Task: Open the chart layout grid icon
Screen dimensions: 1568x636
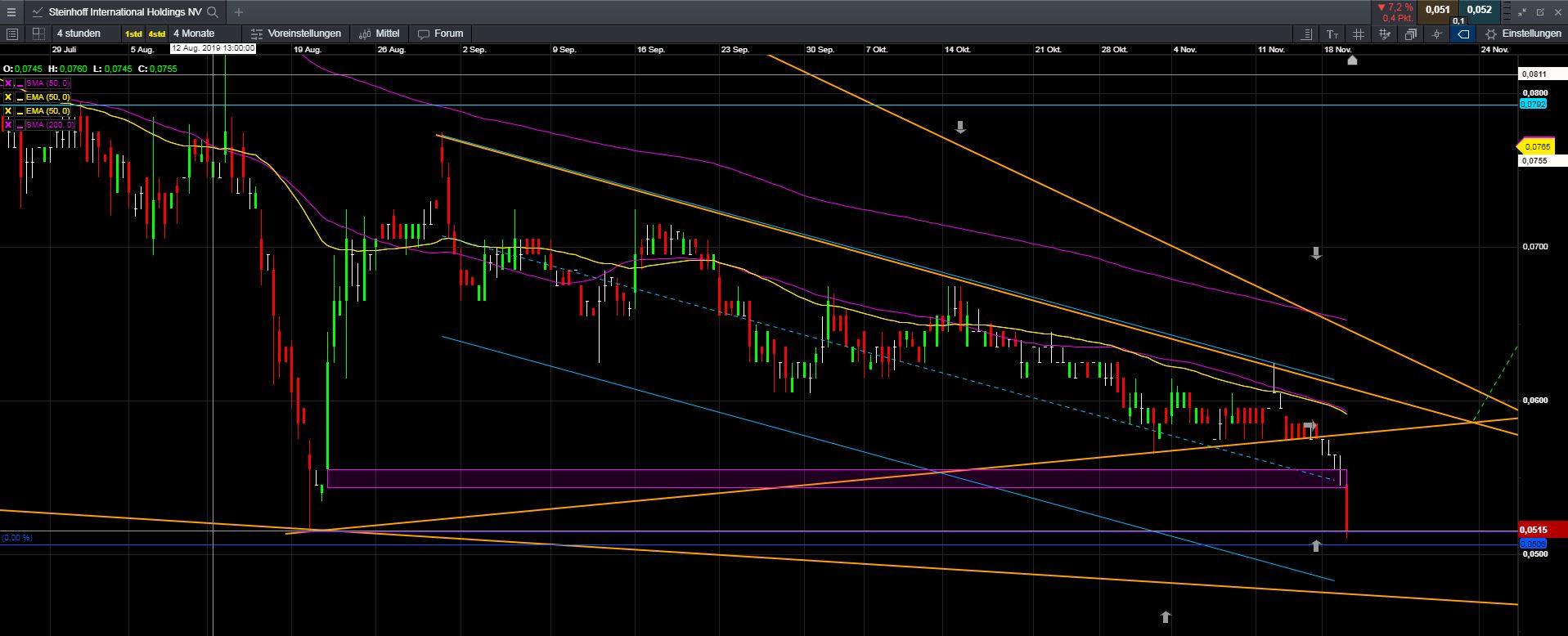Action: 38,34
